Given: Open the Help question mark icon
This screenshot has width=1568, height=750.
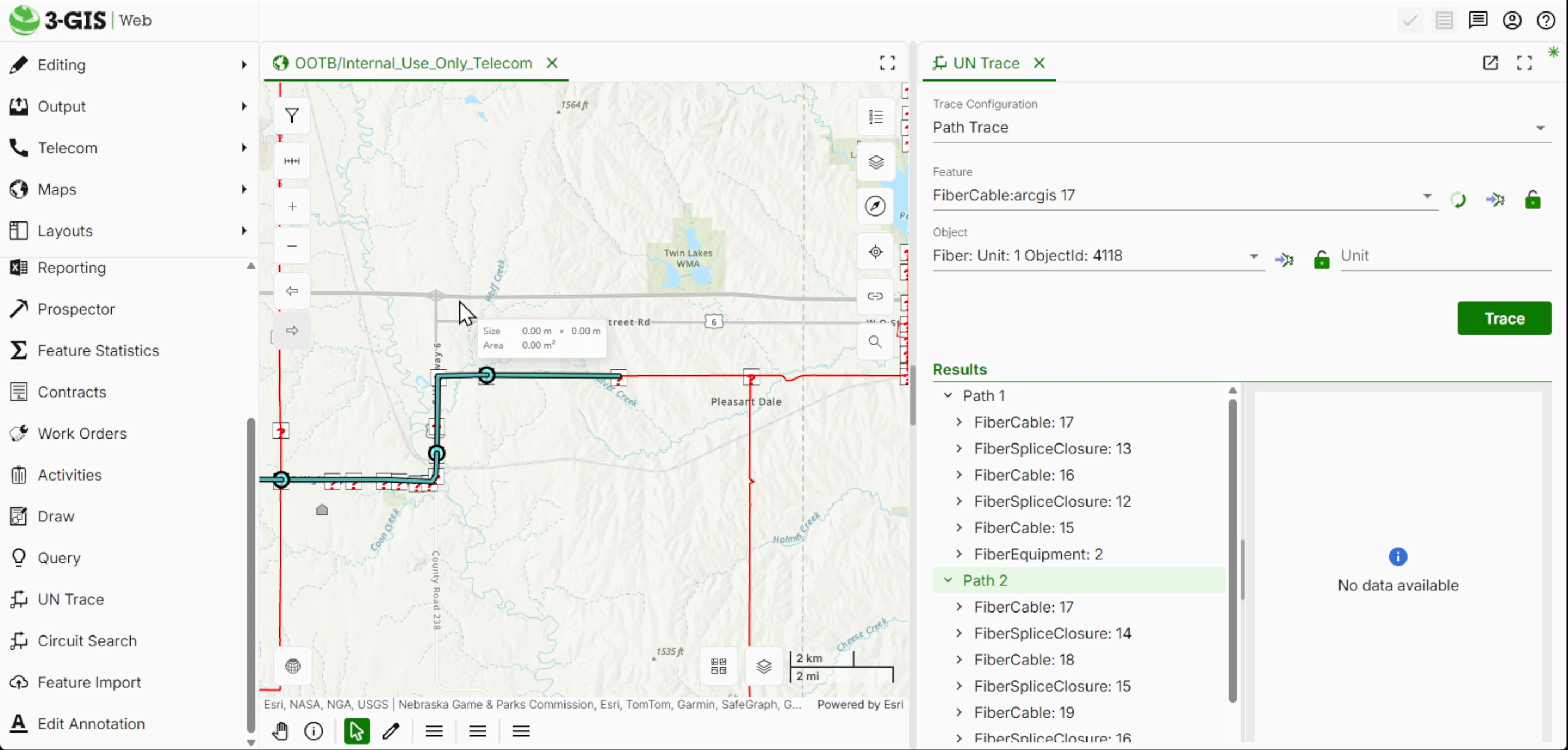Looking at the screenshot, I should tap(1547, 20).
